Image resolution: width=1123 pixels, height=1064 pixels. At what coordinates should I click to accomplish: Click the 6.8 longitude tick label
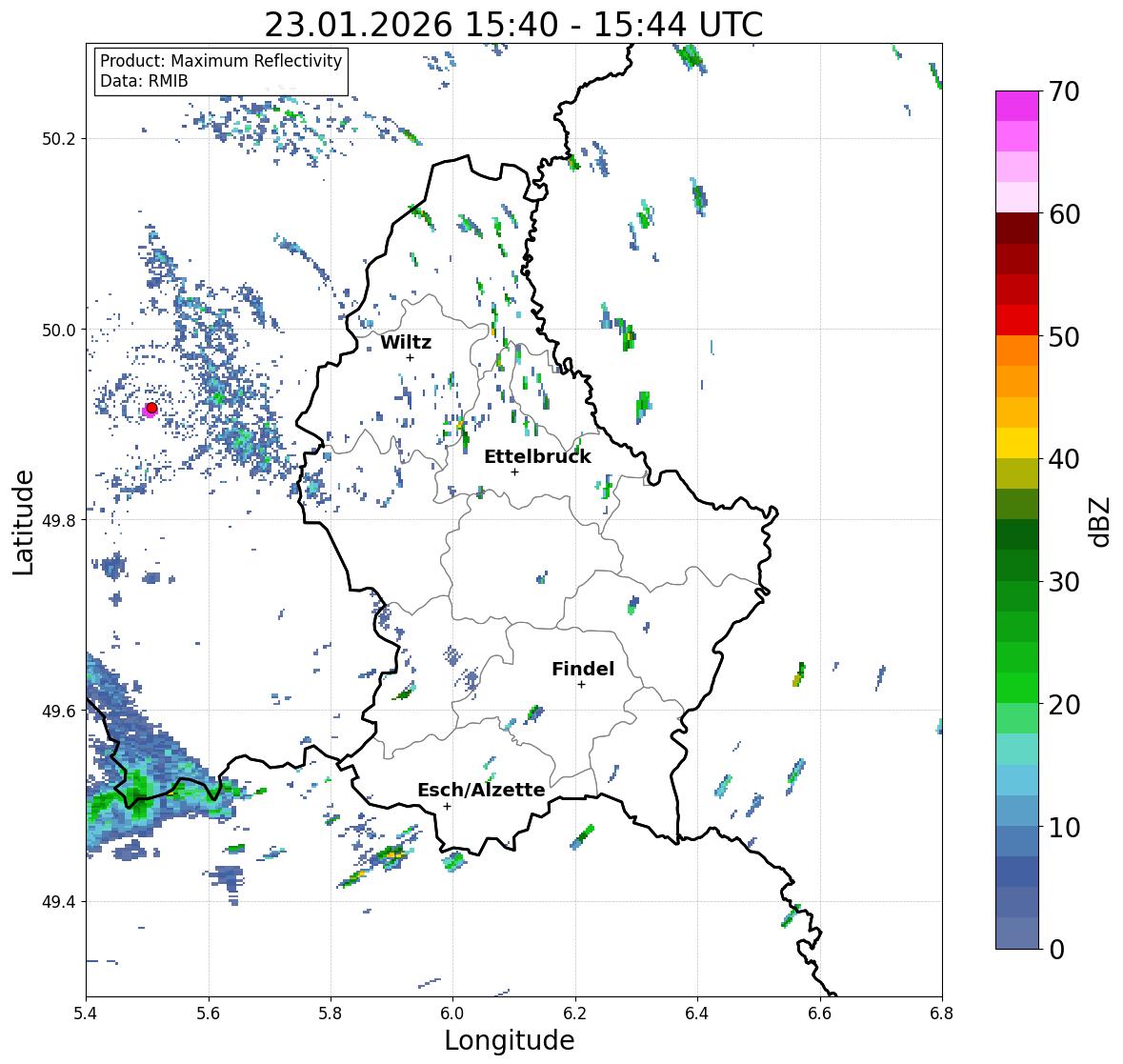click(942, 1013)
